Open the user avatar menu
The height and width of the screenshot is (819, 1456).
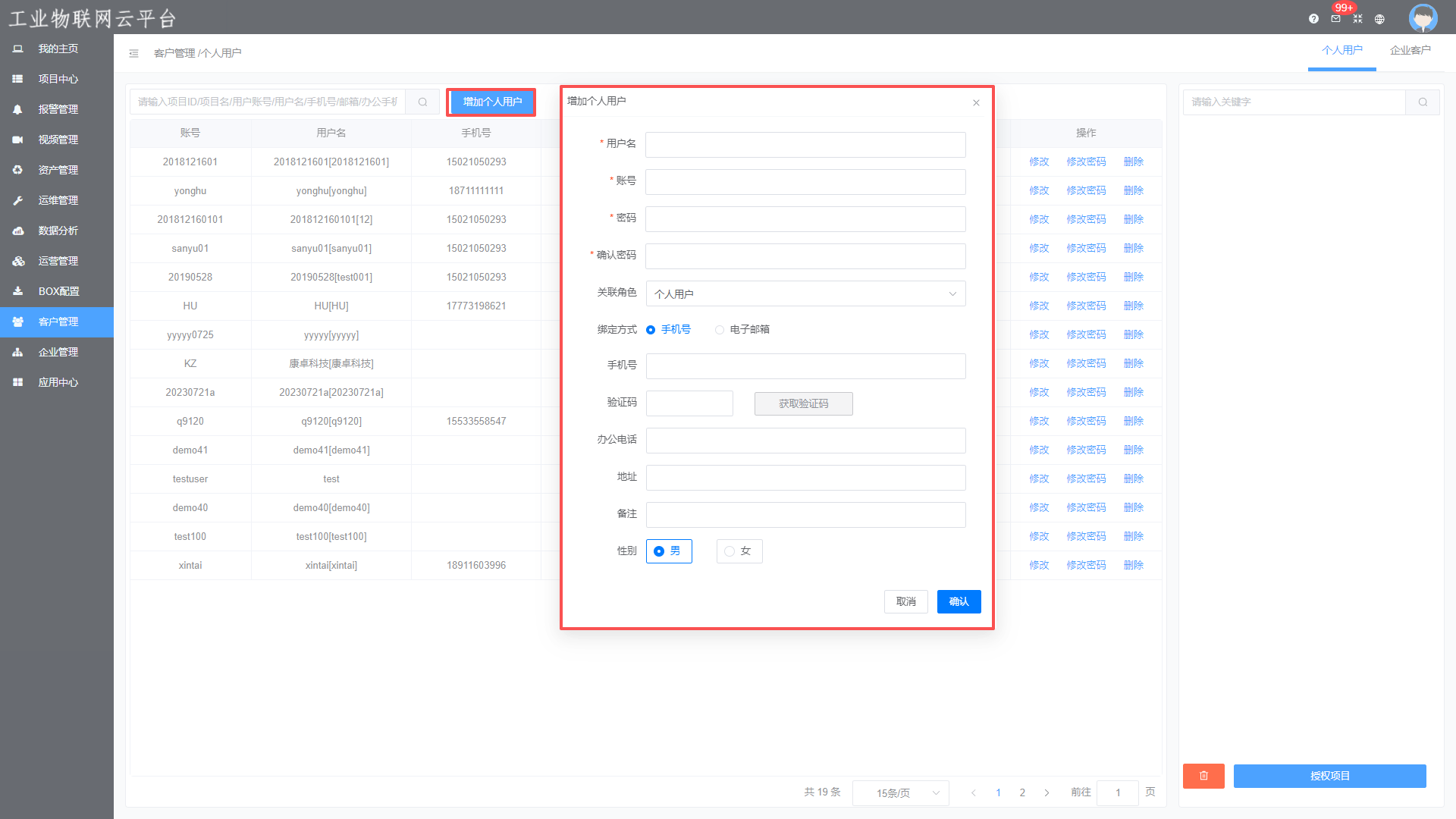pos(1423,17)
